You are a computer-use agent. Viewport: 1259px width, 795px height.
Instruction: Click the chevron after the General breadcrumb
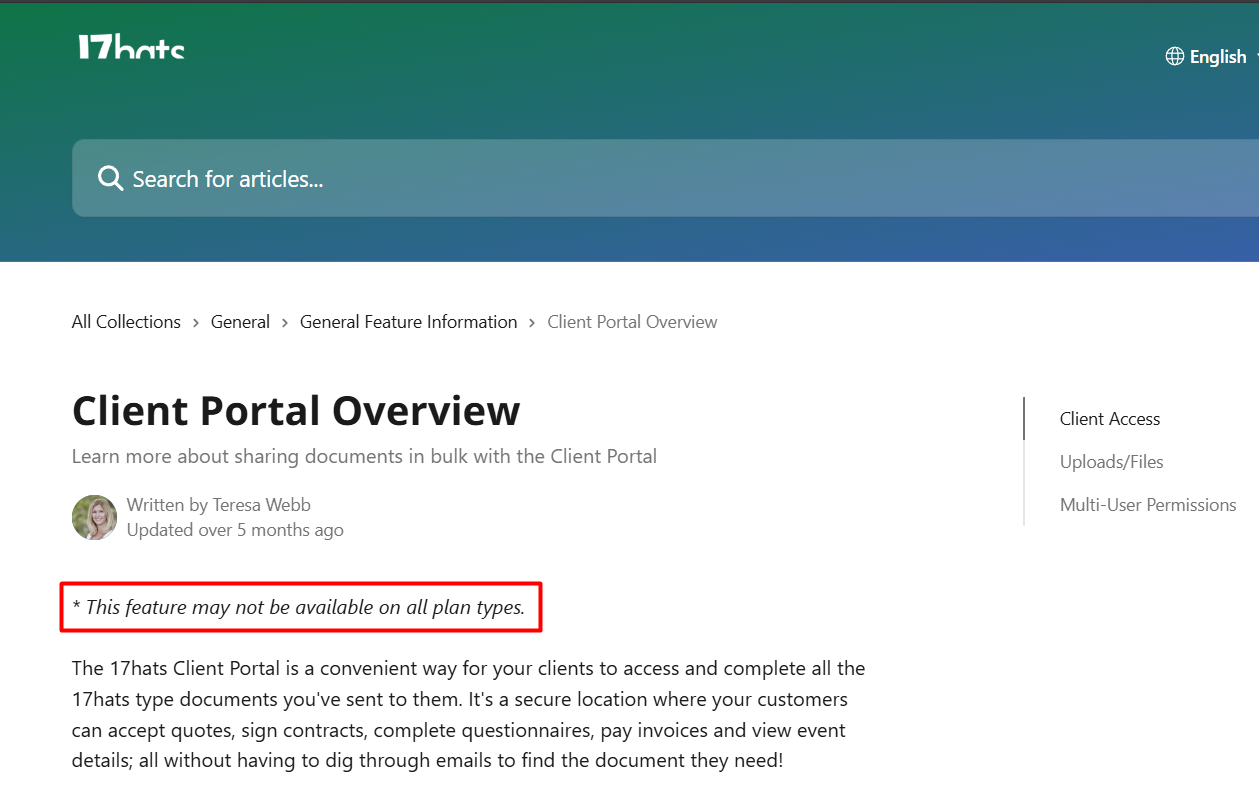[x=285, y=323]
